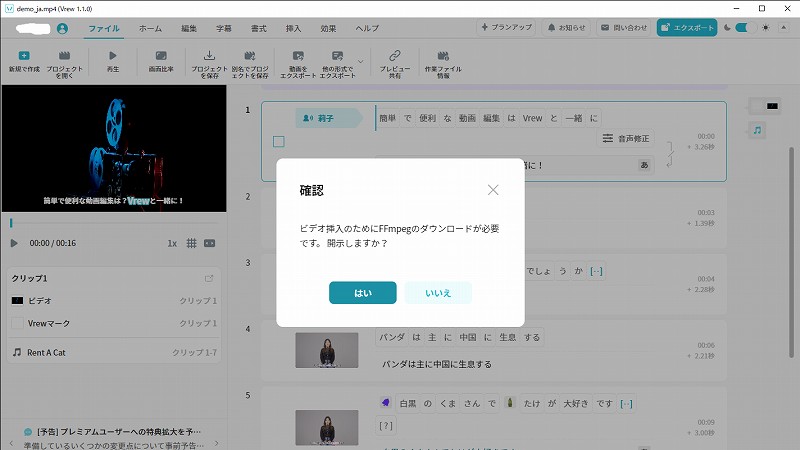Viewport: 800px width, 450px height.
Task: Open お知らせ notifications
Action: coord(566,28)
